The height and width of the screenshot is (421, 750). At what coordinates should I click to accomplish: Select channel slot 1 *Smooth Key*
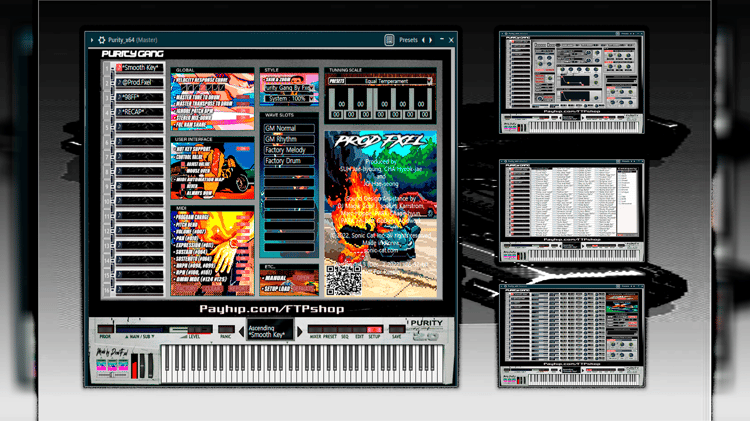click(139, 67)
